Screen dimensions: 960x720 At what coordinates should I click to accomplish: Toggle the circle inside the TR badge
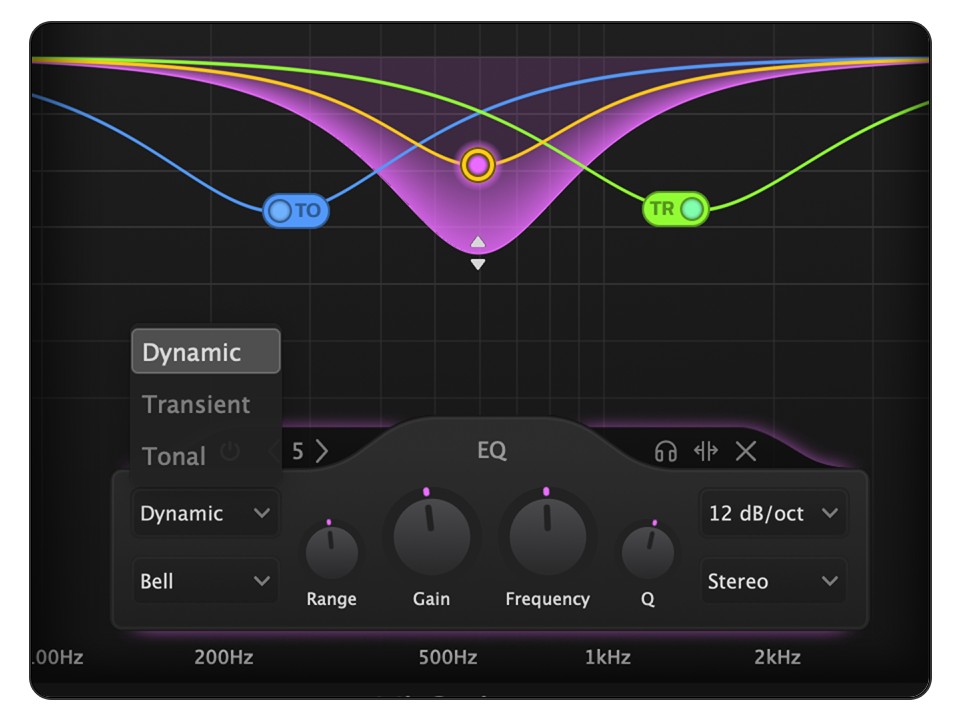(x=692, y=208)
